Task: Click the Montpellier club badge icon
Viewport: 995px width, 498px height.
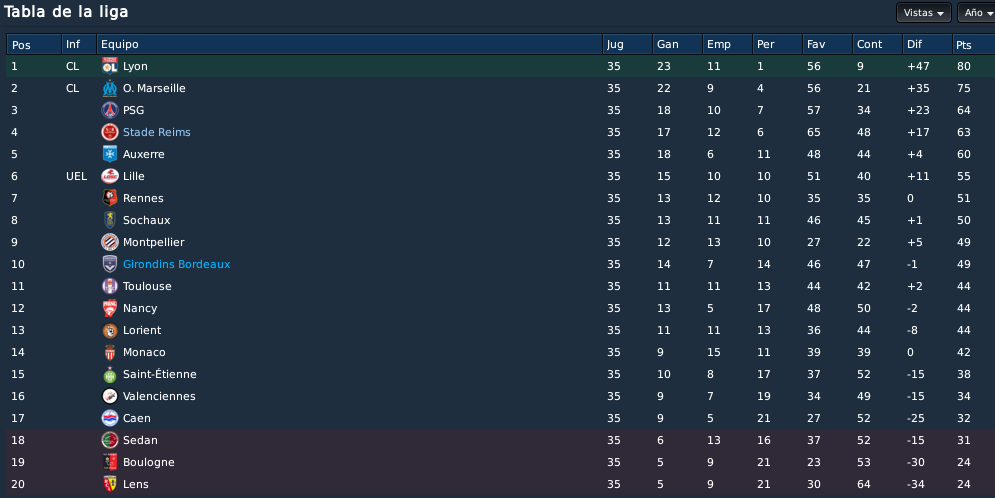Action: [110, 242]
